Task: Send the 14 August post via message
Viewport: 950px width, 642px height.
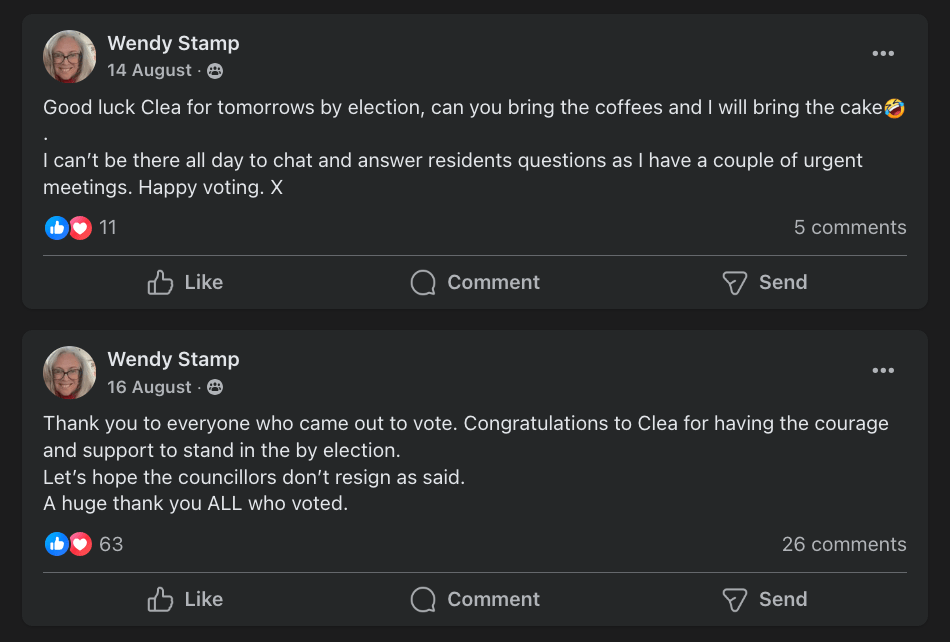Action: (764, 283)
